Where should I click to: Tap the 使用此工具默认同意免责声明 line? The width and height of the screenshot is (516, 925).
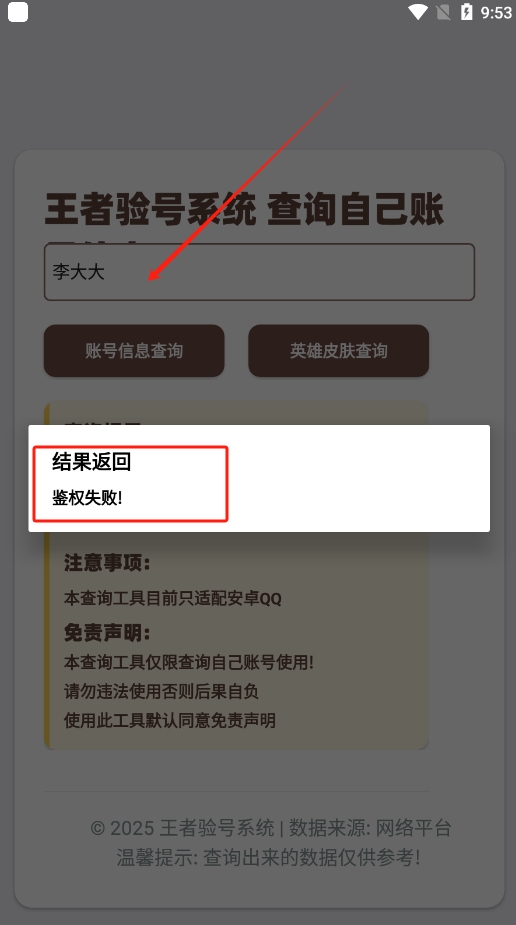click(x=169, y=720)
